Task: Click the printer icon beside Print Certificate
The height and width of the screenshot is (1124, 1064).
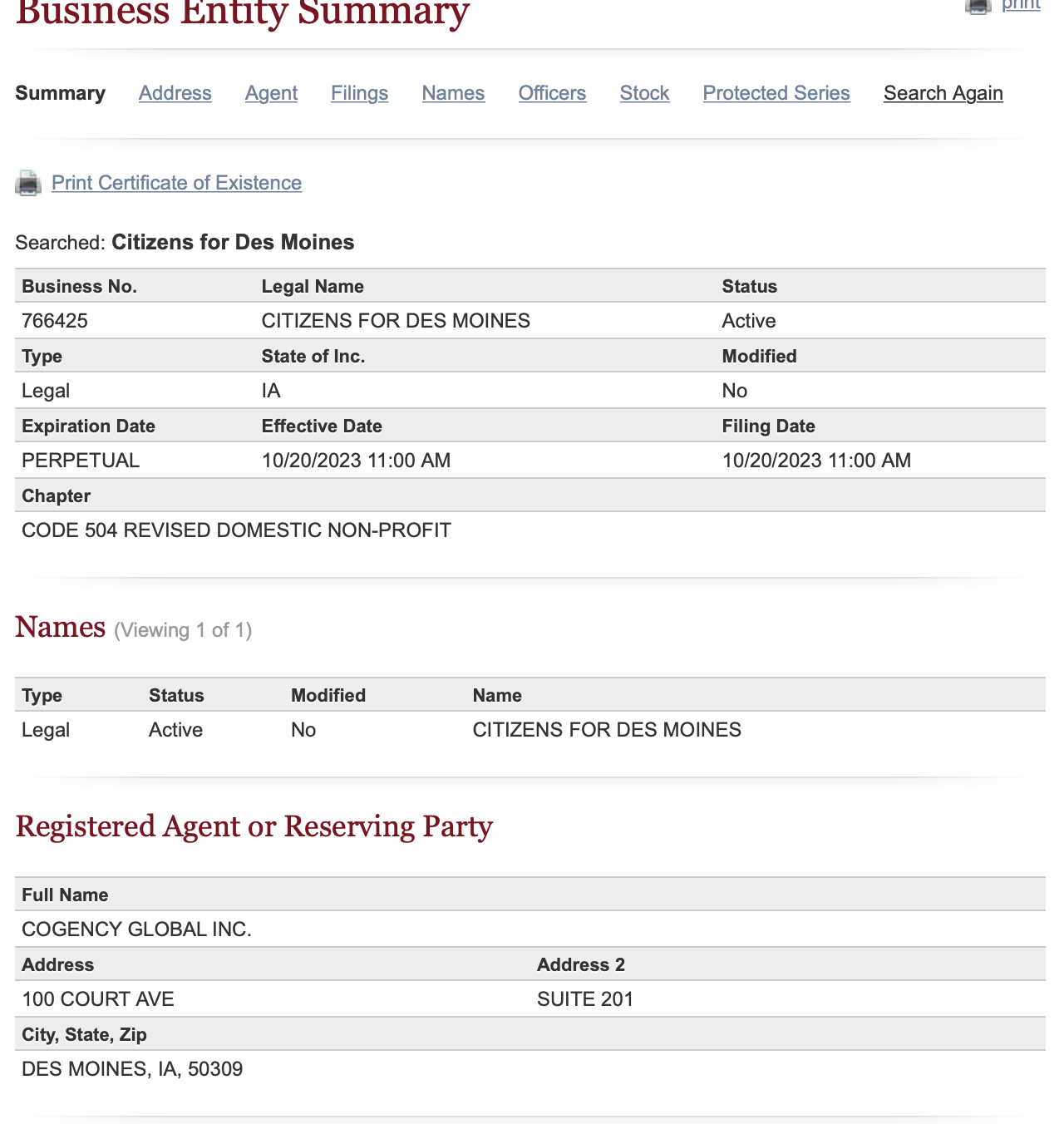Action: pos(28,183)
